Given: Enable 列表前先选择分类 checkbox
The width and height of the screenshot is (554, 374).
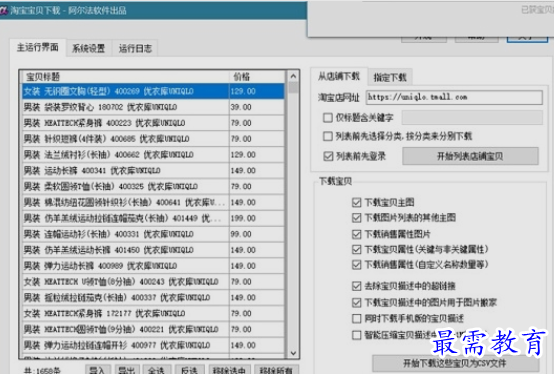Looking at the screenshot, I should tap(328, 136).
